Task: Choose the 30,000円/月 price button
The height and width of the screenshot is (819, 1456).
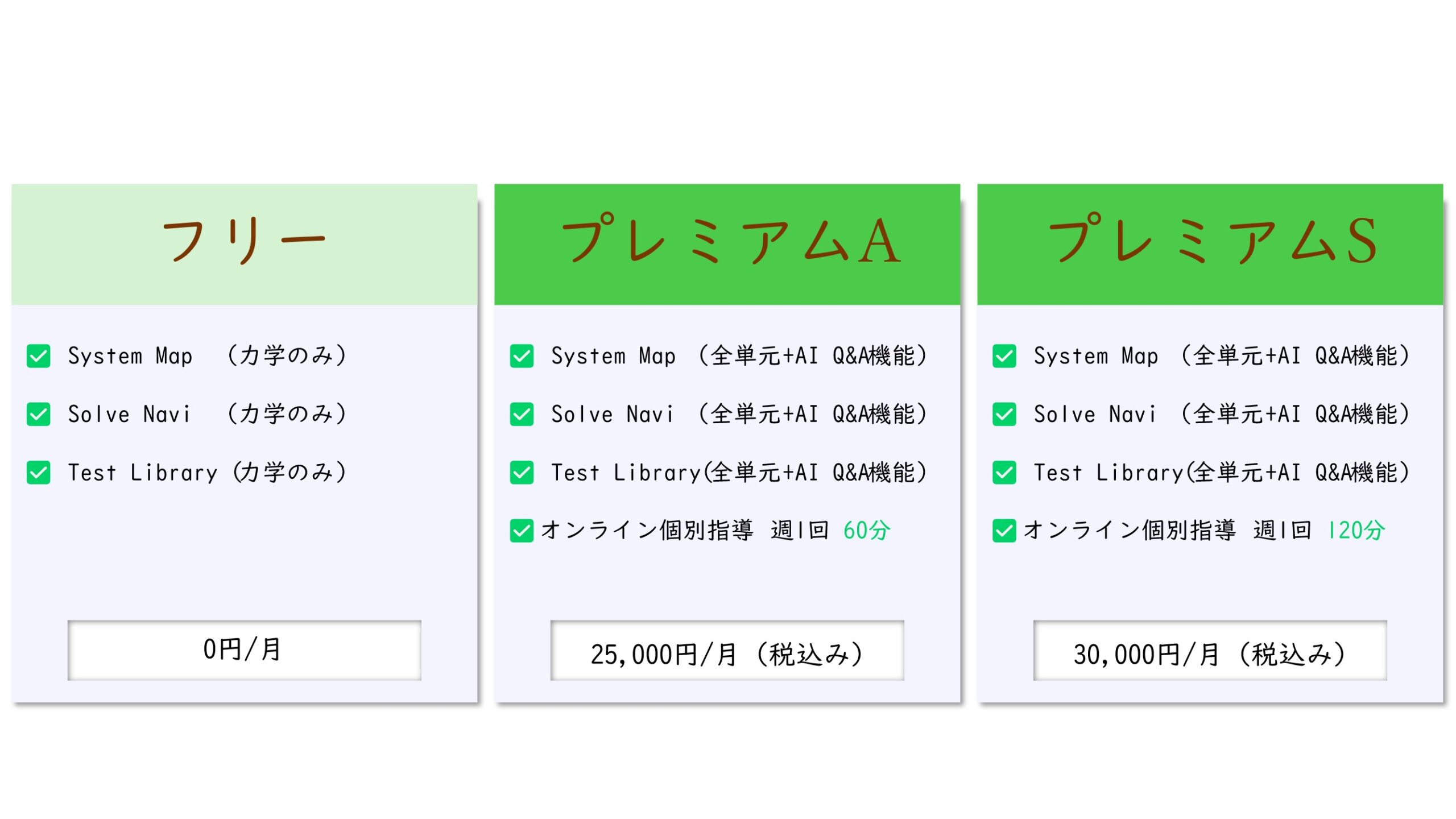Action: pyautogui.click(x=1210, y=650)
